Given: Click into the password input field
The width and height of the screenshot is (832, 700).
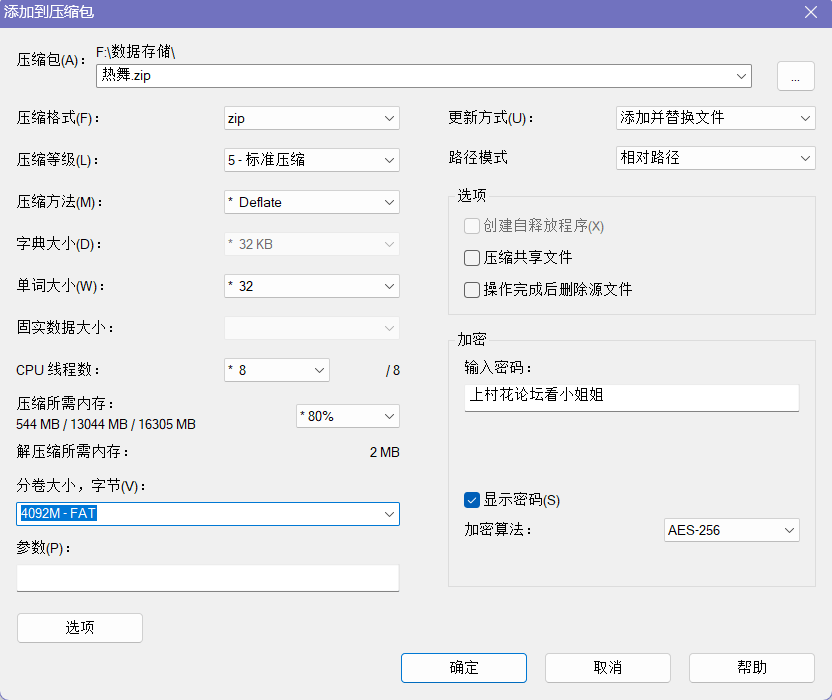Looking at the screenshot, I should click(631, 397).
